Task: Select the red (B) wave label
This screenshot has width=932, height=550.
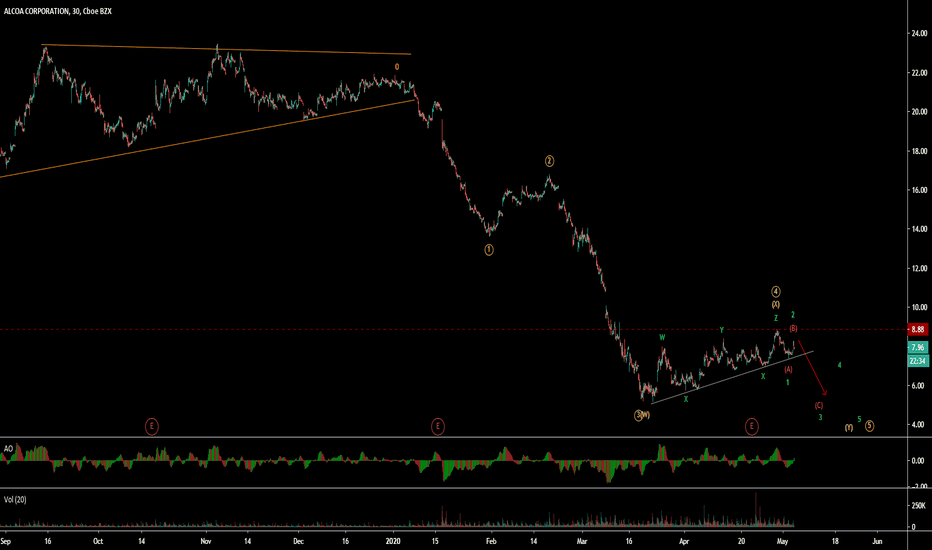Action: 794,328
